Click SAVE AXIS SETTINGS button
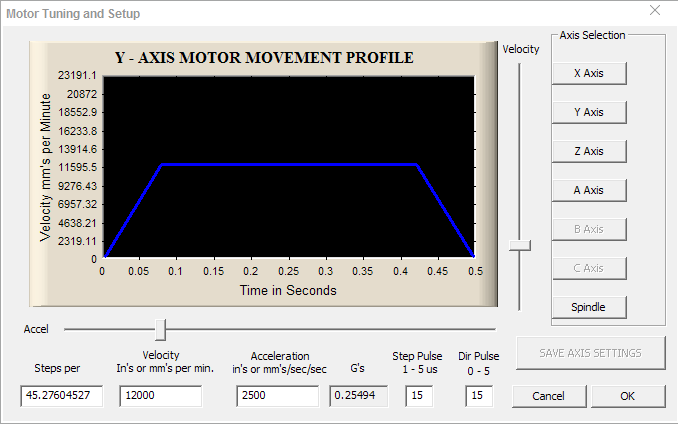 [x=590, y=353]
